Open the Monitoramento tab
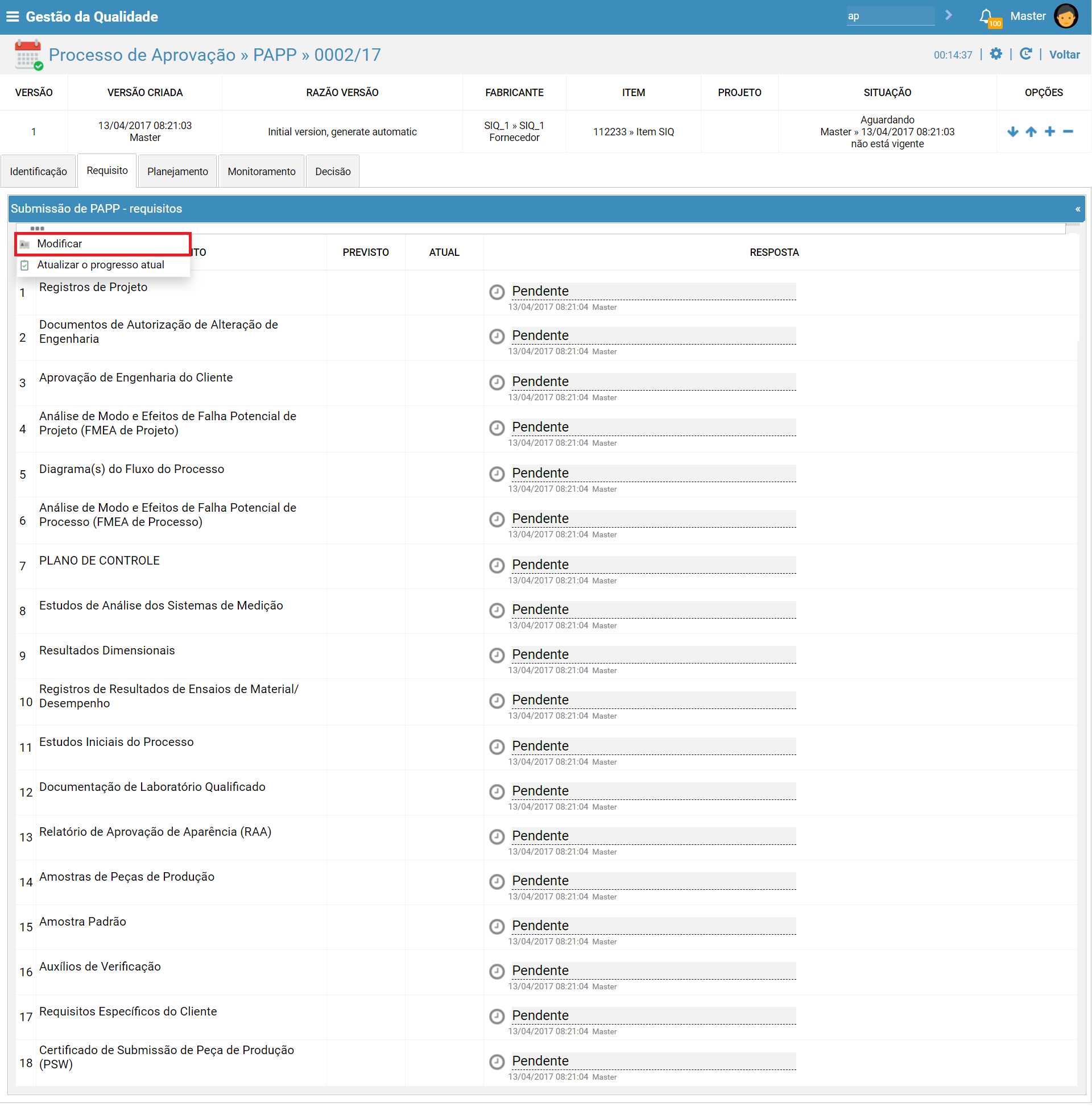Image resolution: width=1092 pixels, height=1107 pixels. pos(262,171)
